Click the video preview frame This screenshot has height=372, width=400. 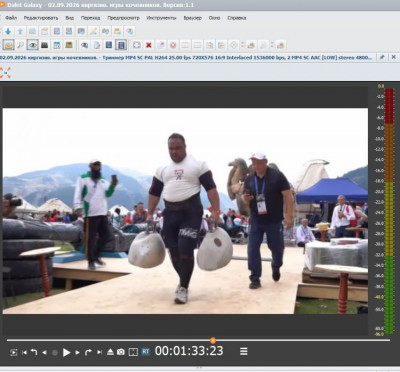185,211
